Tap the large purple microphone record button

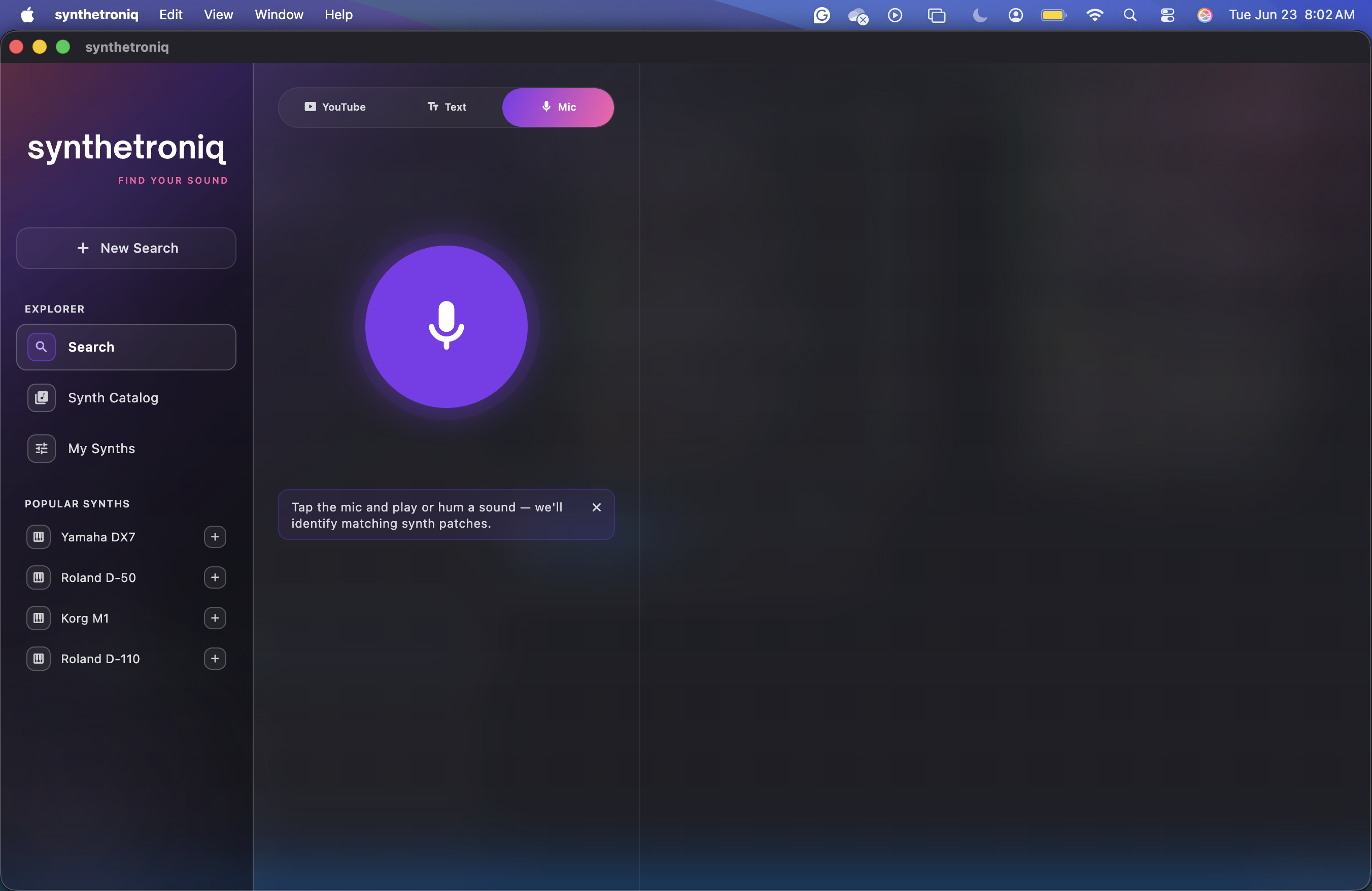pyautogui.click(x=446, y=326)
